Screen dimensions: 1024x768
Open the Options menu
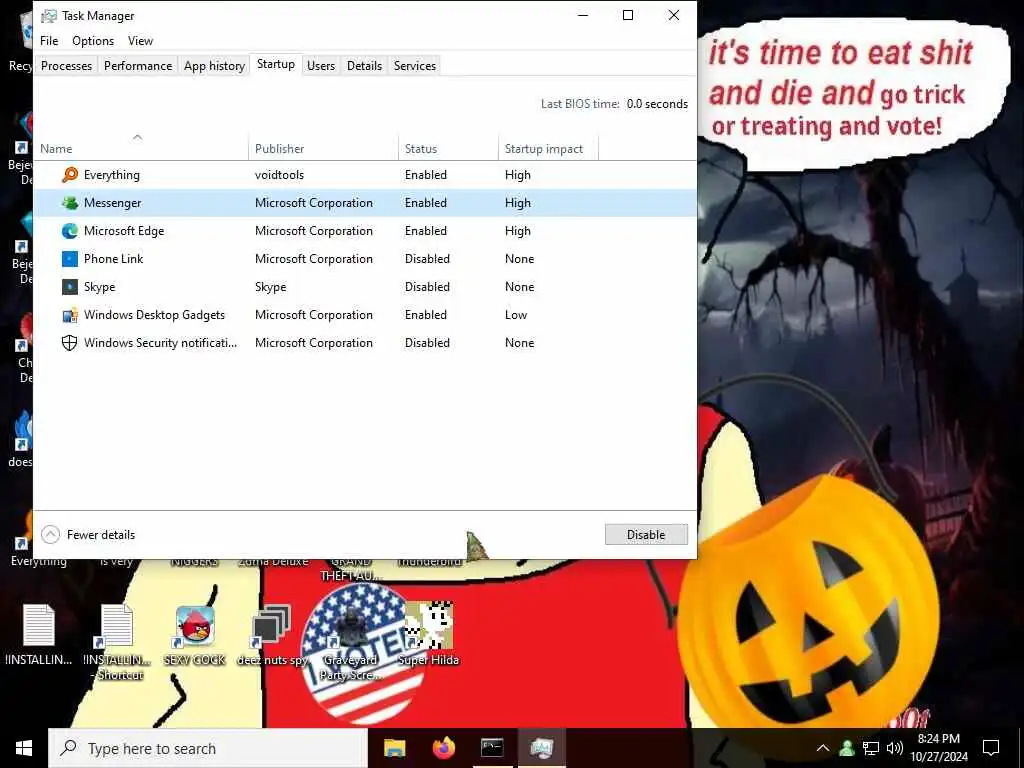[x=93, y=40]
